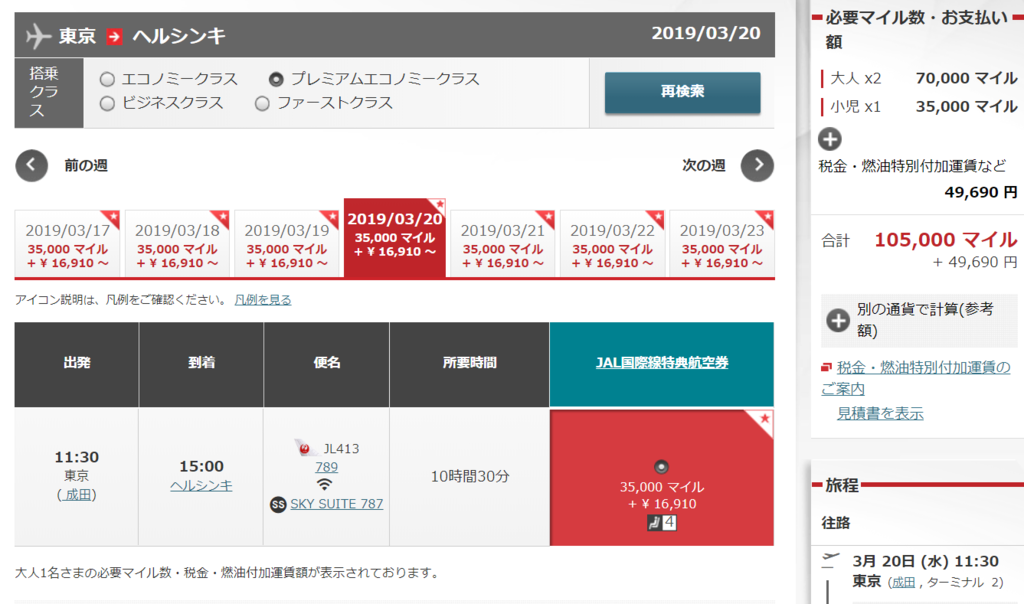Open the 789 aircraft link
Viewport: 1024px width, 604px height.
point(327,467)
